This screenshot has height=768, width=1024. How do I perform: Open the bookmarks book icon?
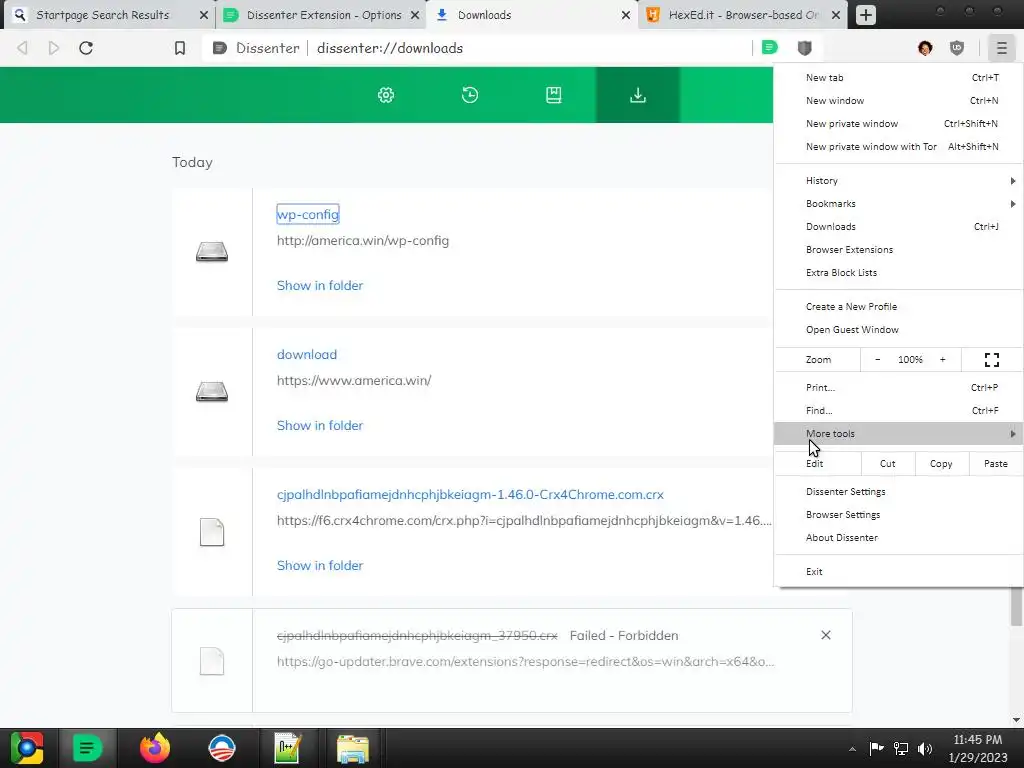pos(554,95)
